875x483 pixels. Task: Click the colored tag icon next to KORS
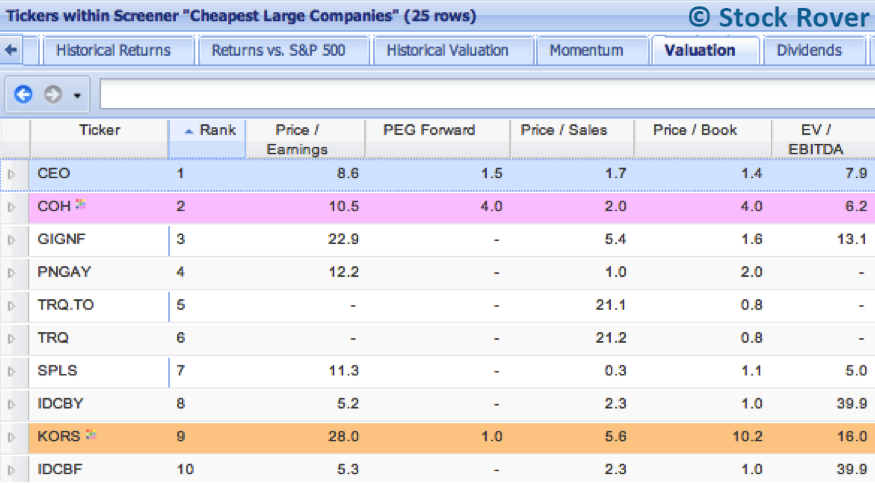pyautogui.click(x=90, y=434)
